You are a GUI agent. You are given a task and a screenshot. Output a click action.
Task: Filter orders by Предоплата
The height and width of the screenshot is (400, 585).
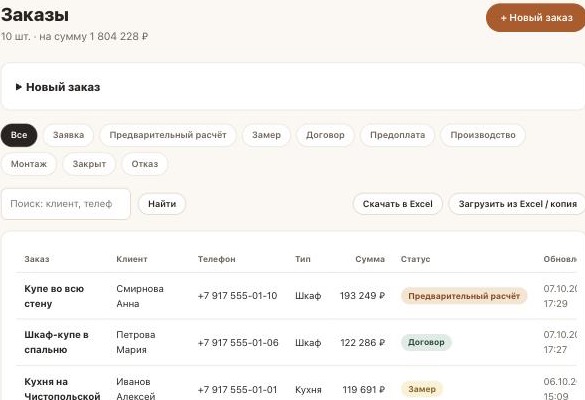tap(397, 135)
